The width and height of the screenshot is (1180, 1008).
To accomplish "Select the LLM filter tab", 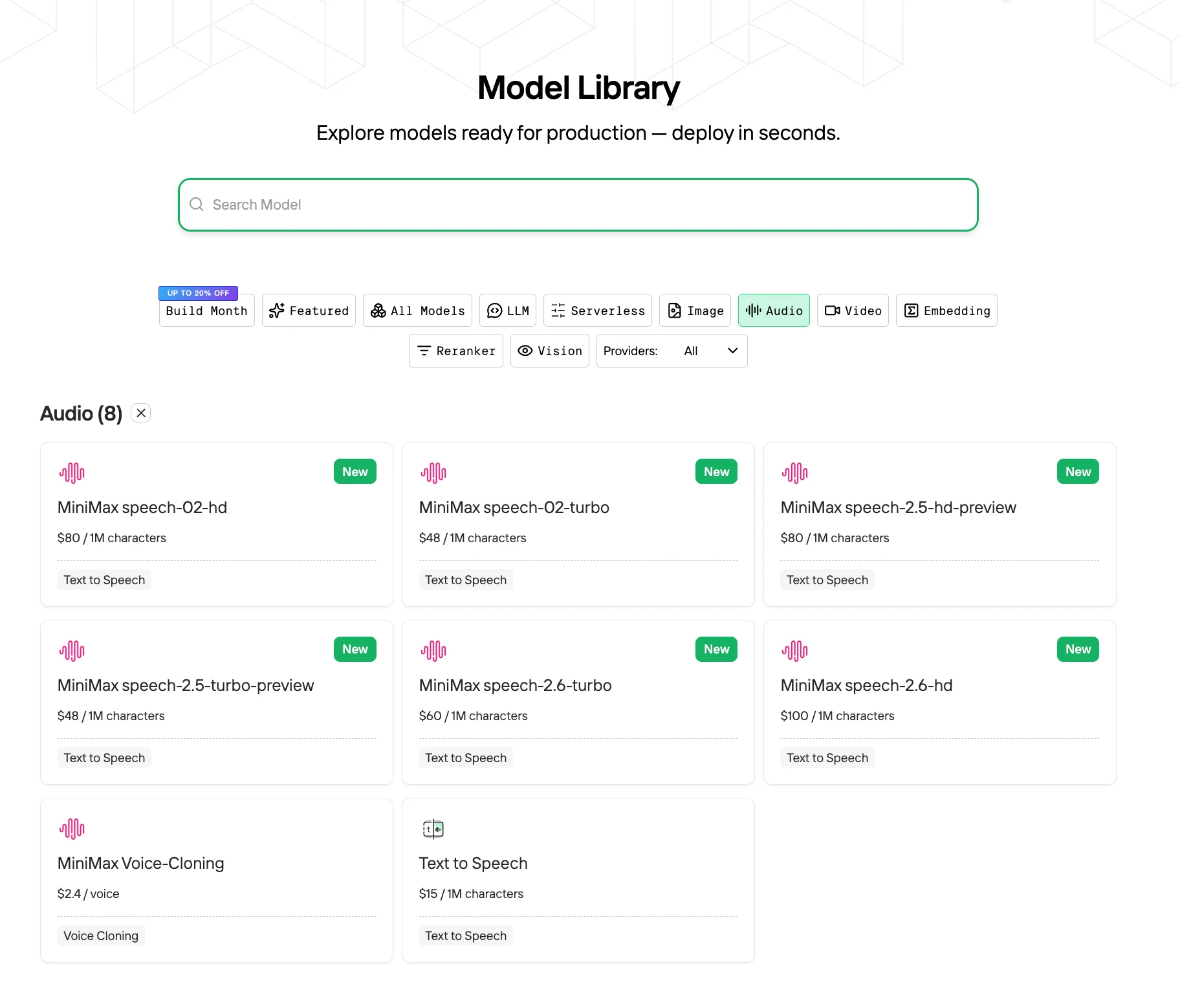I will click(508, 311).
